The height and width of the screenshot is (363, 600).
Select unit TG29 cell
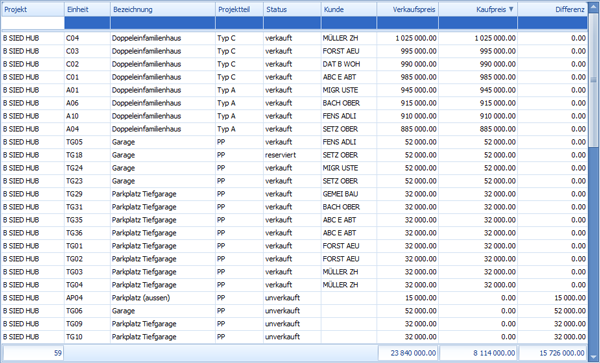(87, 194)
